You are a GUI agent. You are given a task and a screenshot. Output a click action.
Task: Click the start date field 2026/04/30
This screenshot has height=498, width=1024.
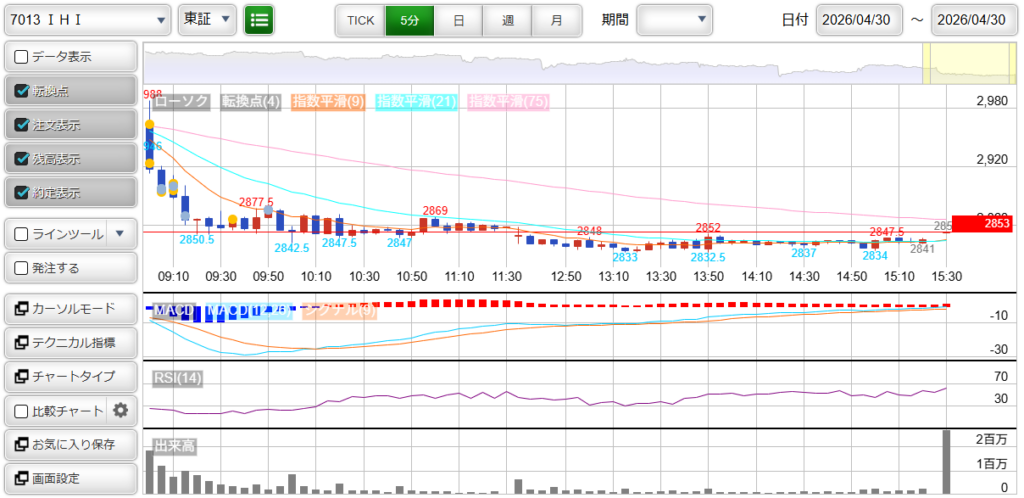[859, 20]
